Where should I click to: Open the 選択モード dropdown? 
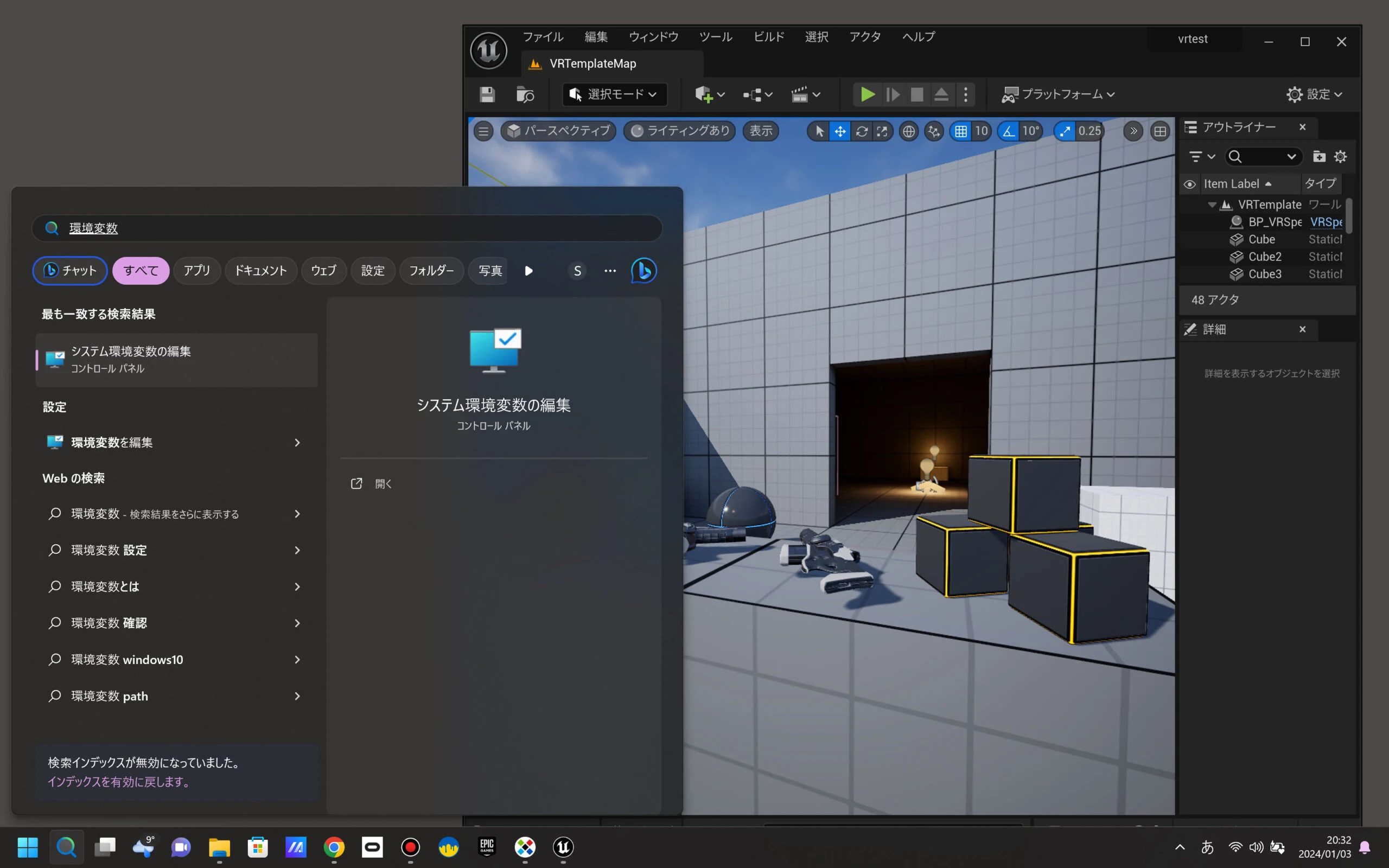(615, 94)
